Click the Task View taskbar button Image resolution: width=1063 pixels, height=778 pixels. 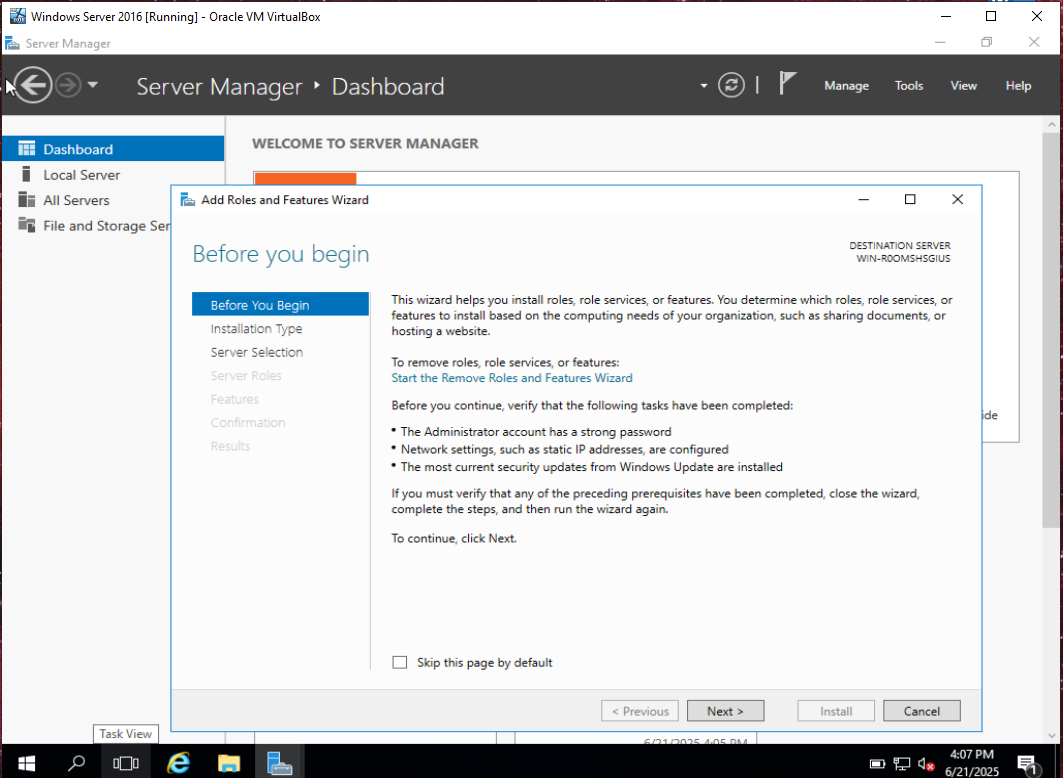(125, 763)
